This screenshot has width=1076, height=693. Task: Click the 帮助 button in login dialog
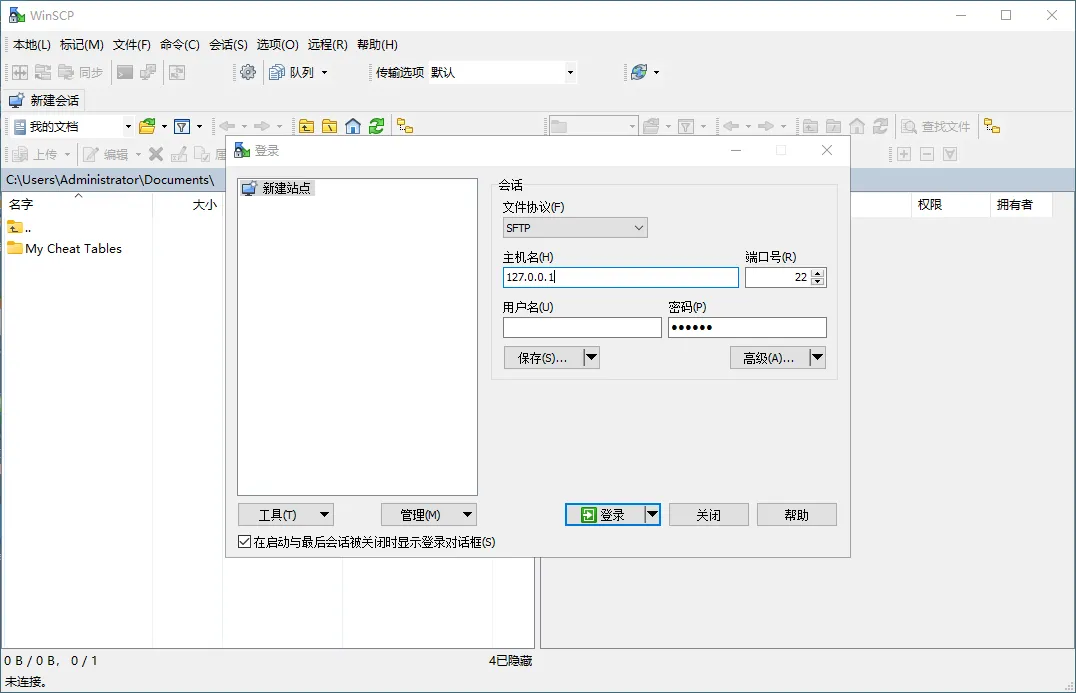(796, 514)
